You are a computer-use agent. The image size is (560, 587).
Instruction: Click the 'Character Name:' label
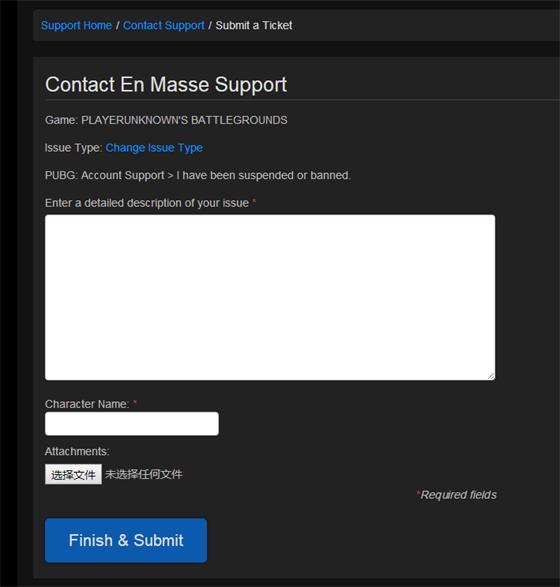tap(87, 404)
